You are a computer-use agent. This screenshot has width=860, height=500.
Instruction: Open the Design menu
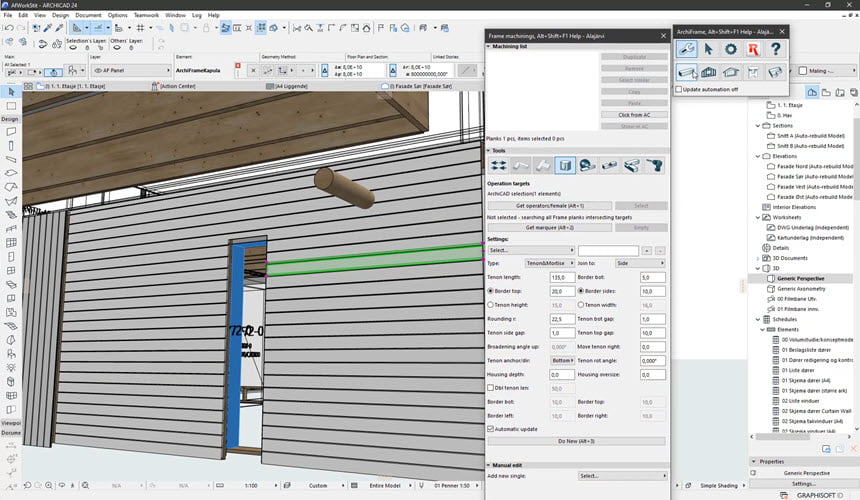click(x=60, y=15)
